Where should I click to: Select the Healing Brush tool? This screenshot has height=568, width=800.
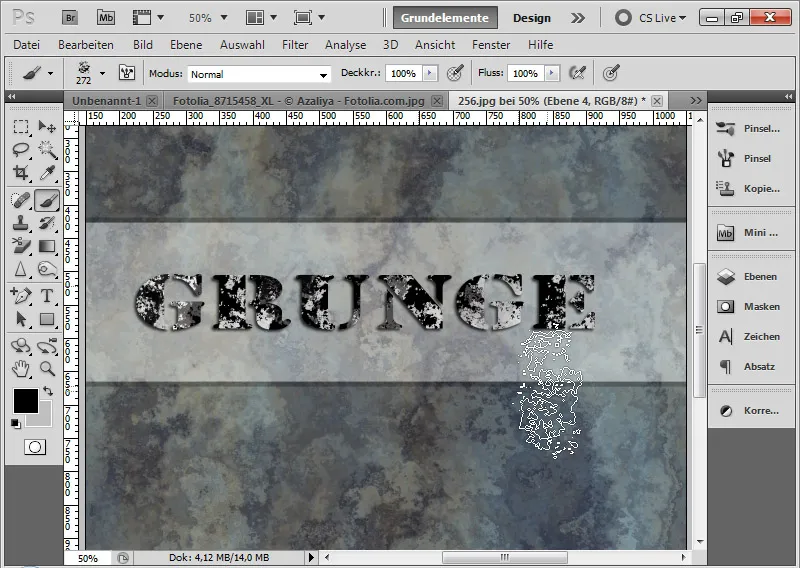tap(20, 200)
